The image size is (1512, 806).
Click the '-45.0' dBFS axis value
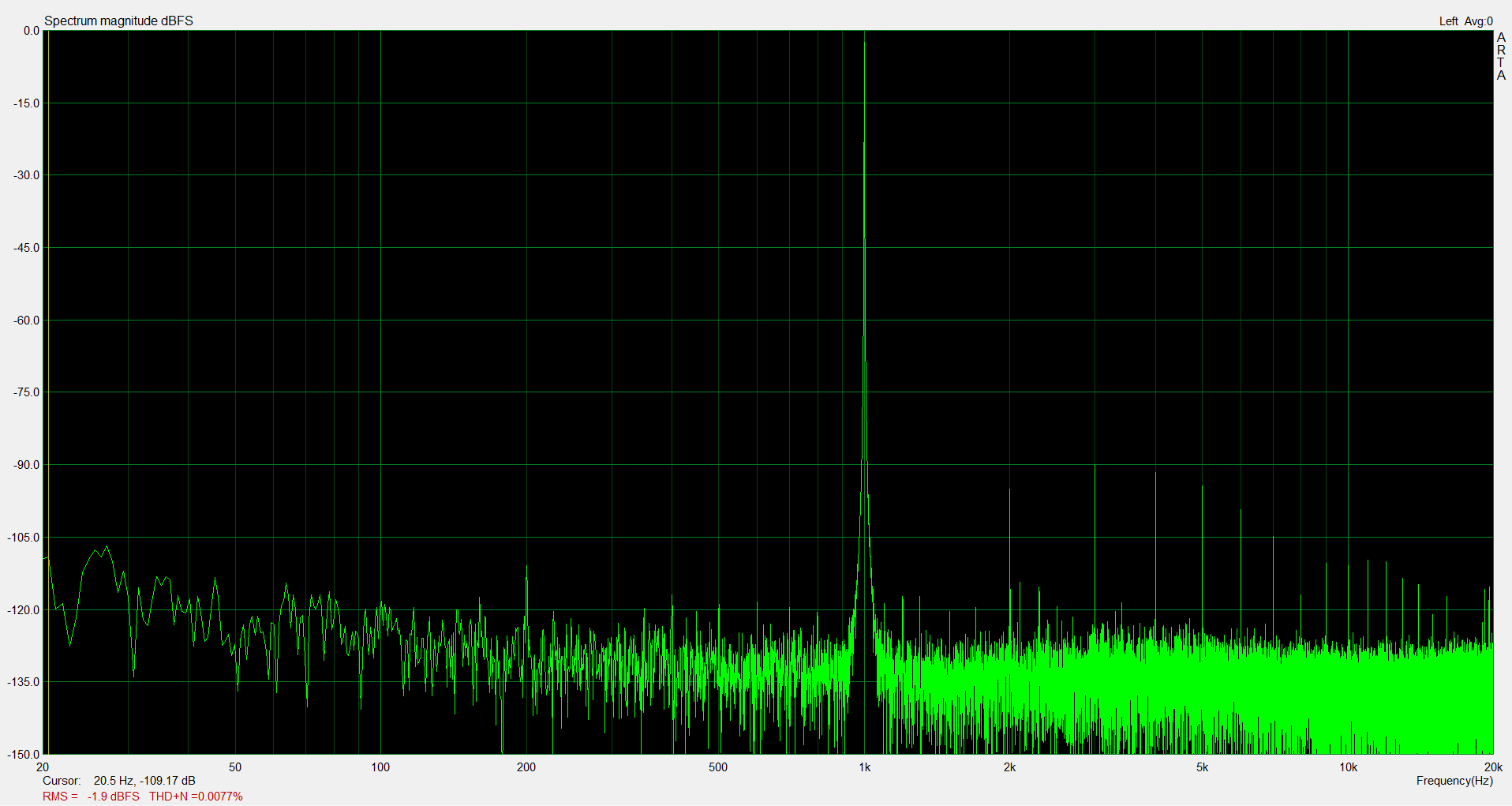27,248
